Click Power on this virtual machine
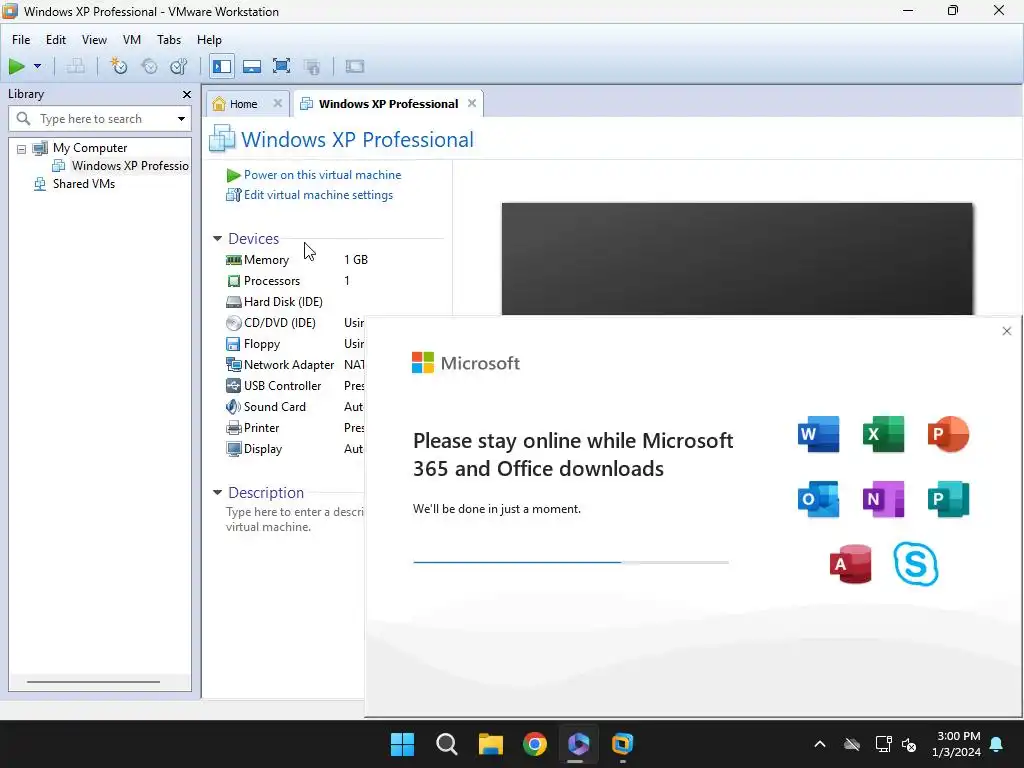The width and height of the screenshot is (1024, 768). point(322,175)
